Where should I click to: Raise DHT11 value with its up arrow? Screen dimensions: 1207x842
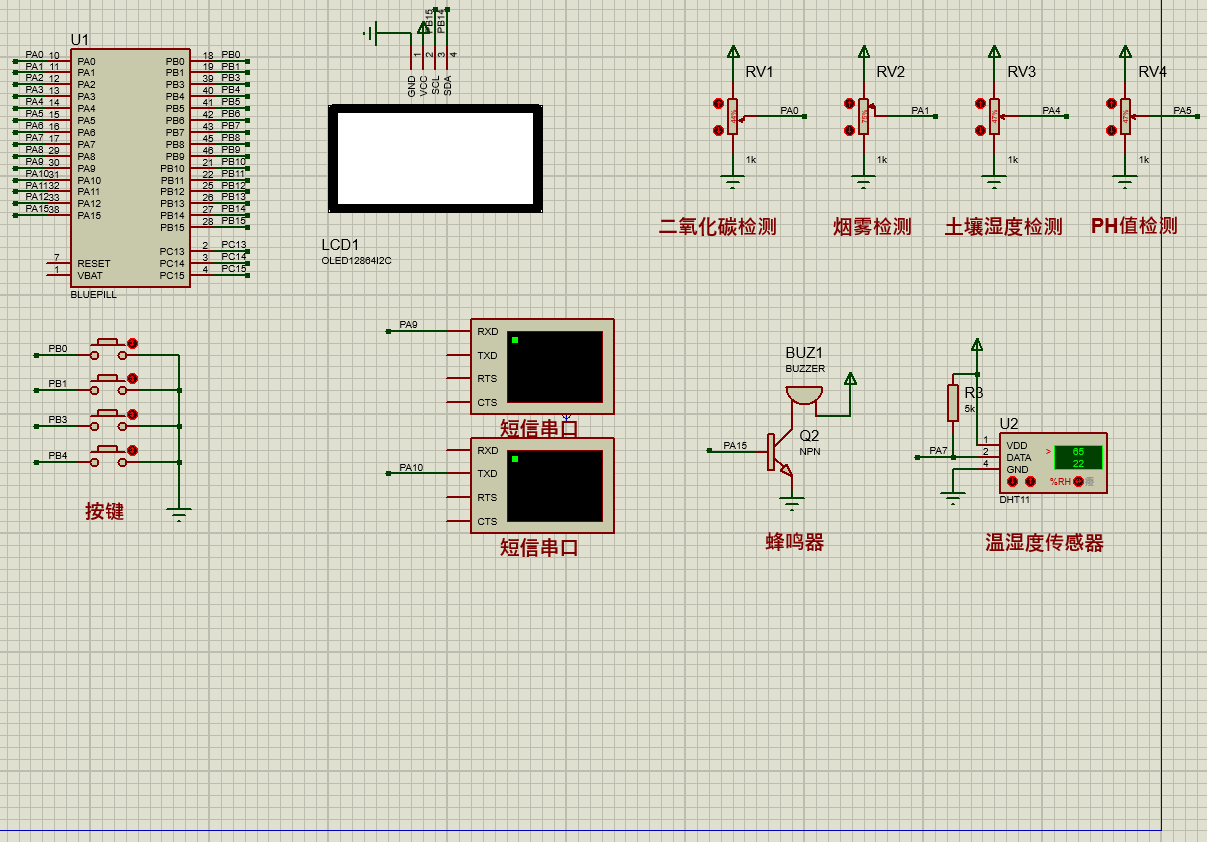coord(1029,482)
